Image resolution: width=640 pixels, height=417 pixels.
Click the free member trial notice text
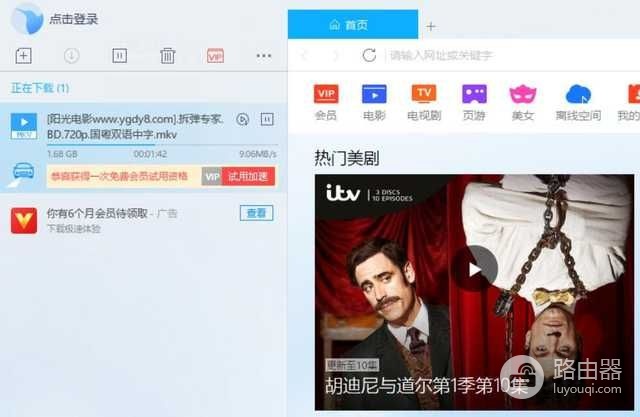point(119,176)
